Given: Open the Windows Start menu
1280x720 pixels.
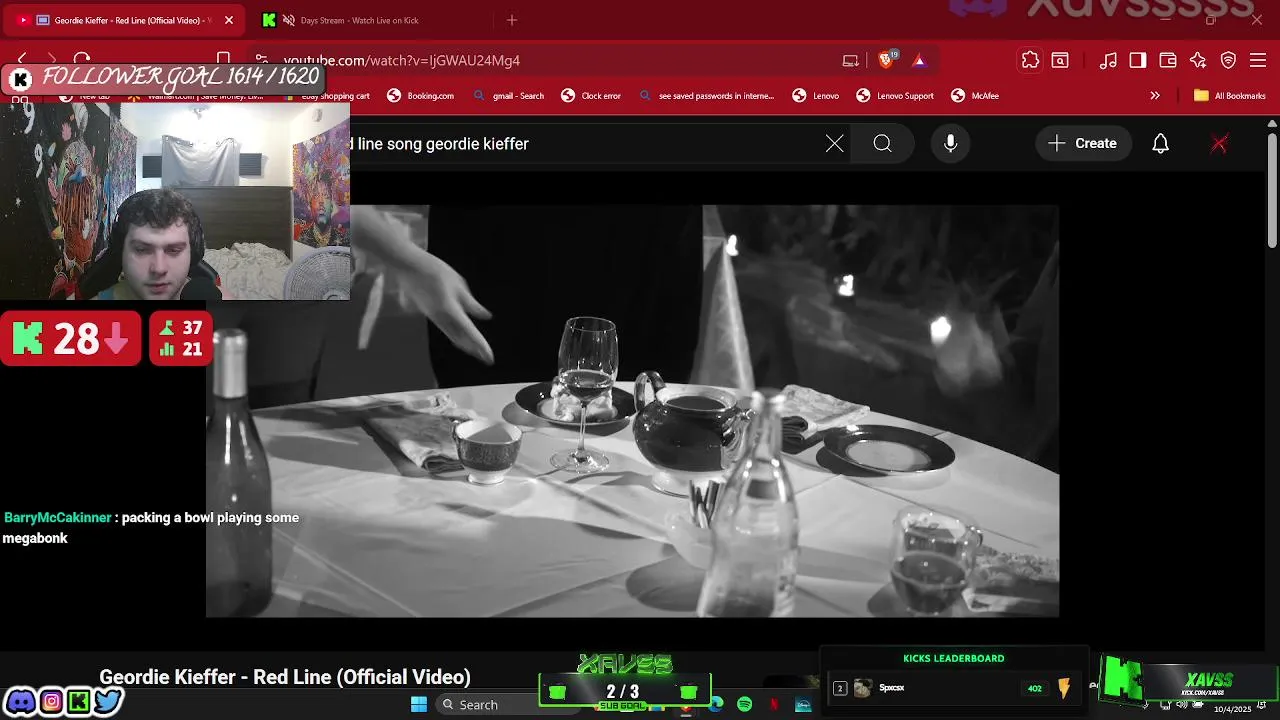Looking at the screenshot, I should coord(419,704).
